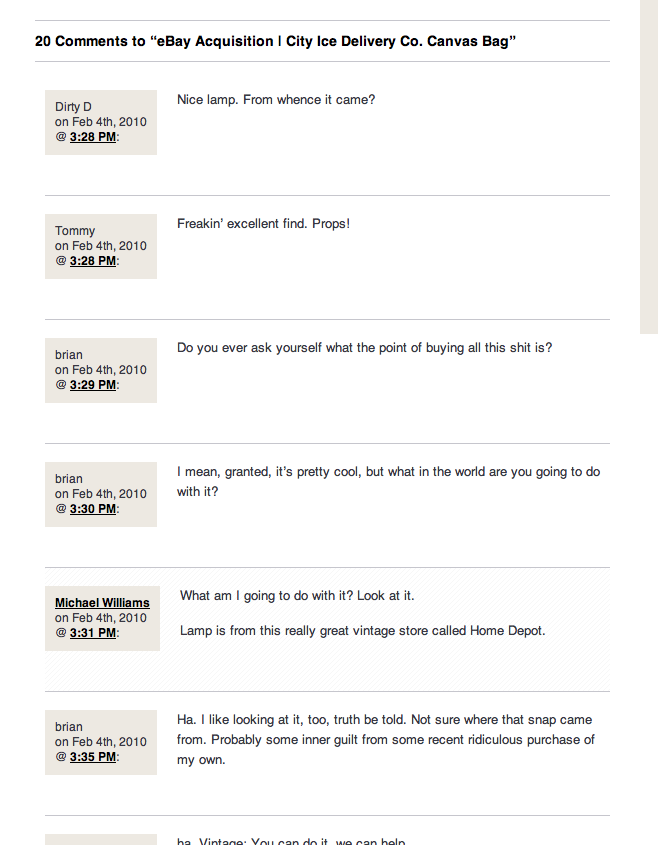658x845 pixels.
Task: Click brian's 3:29 PM timestamp link
Action: pyautogui.click(x=93, y=385)
